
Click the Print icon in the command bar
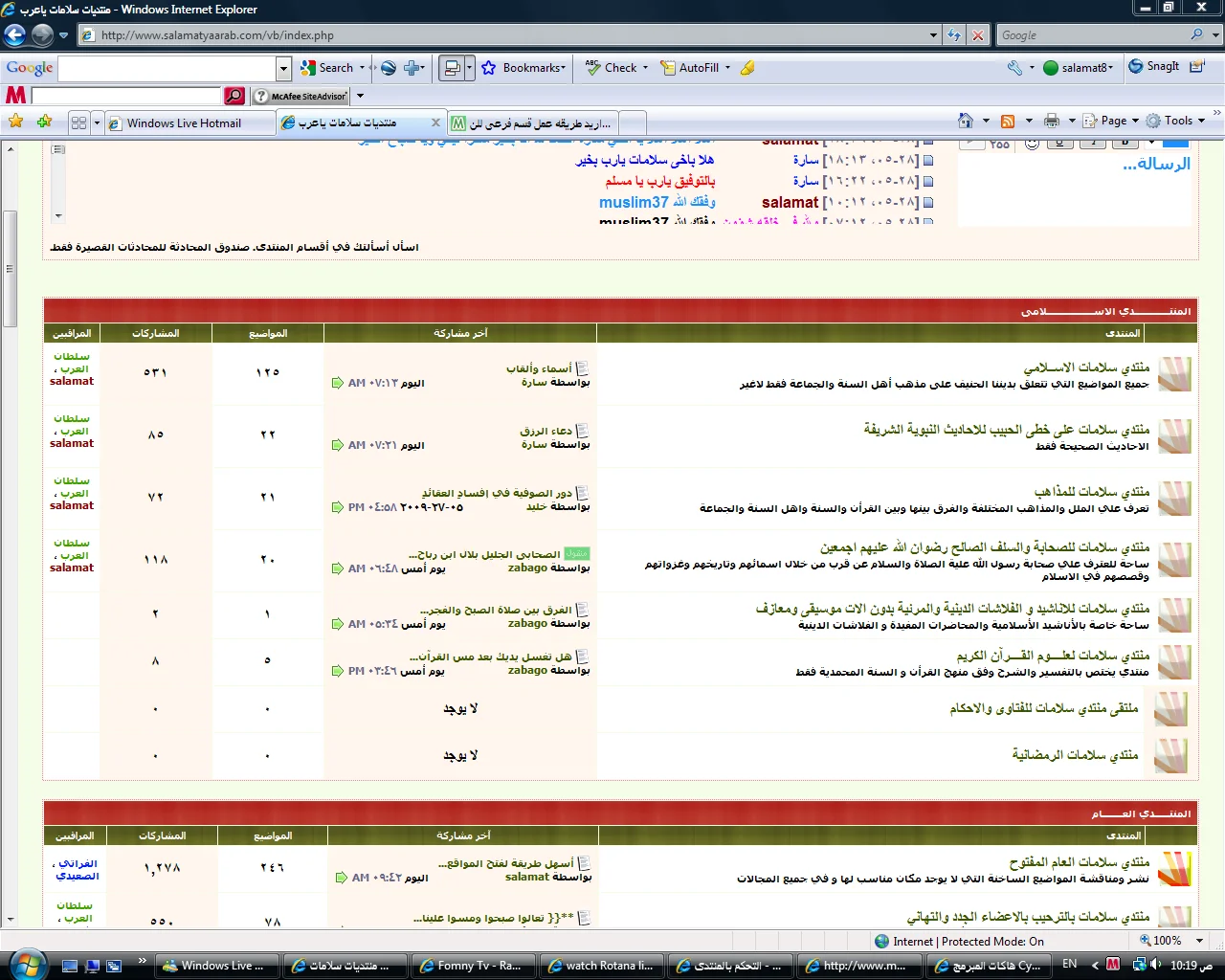coord(1052,121)
